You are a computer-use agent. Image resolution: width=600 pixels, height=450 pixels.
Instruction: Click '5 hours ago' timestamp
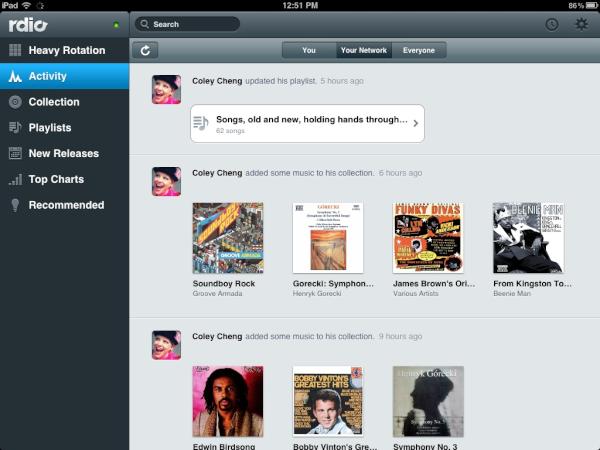(x=342, y=81)
